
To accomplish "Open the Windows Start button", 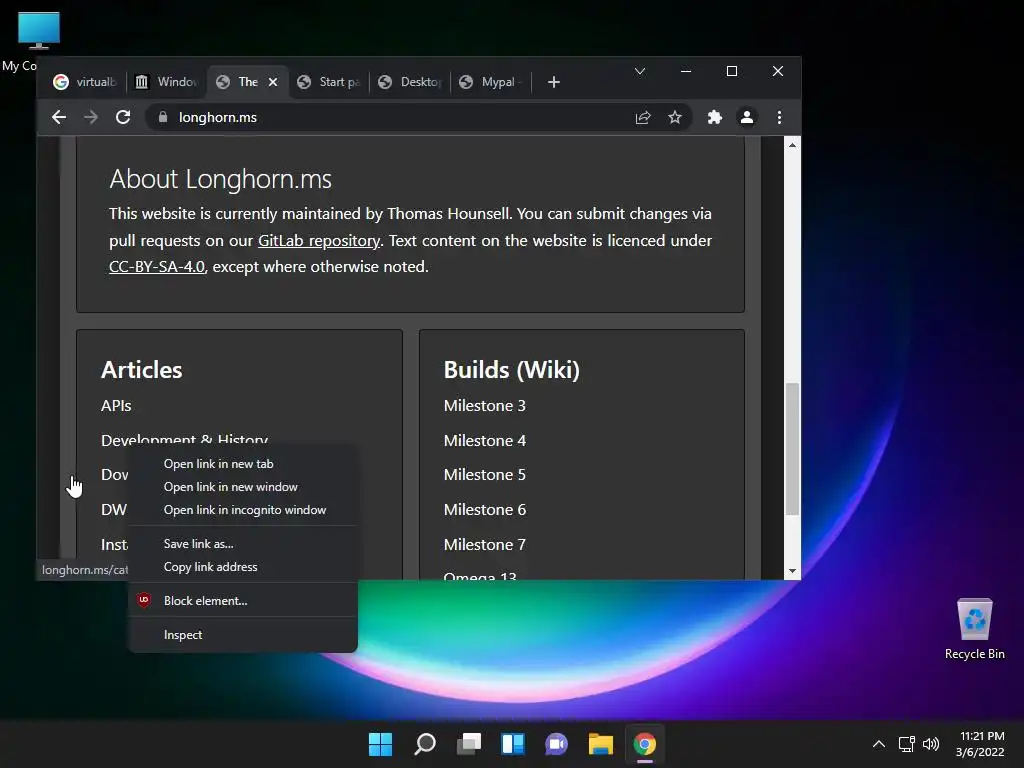I will point(380,744).
